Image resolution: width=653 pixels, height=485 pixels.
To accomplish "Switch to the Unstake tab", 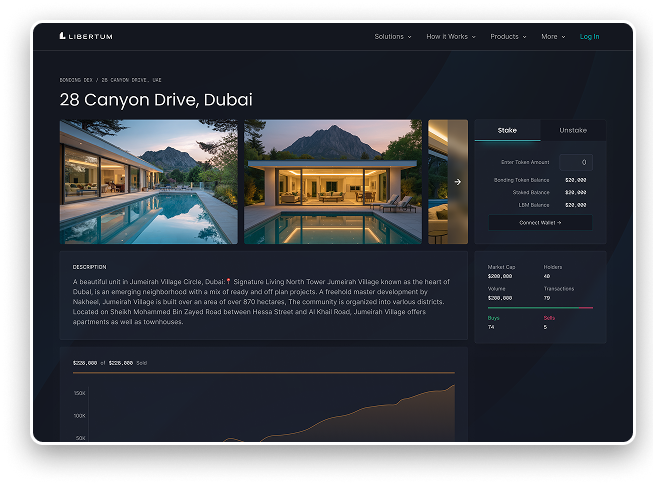I will click(x=573, y=130).
